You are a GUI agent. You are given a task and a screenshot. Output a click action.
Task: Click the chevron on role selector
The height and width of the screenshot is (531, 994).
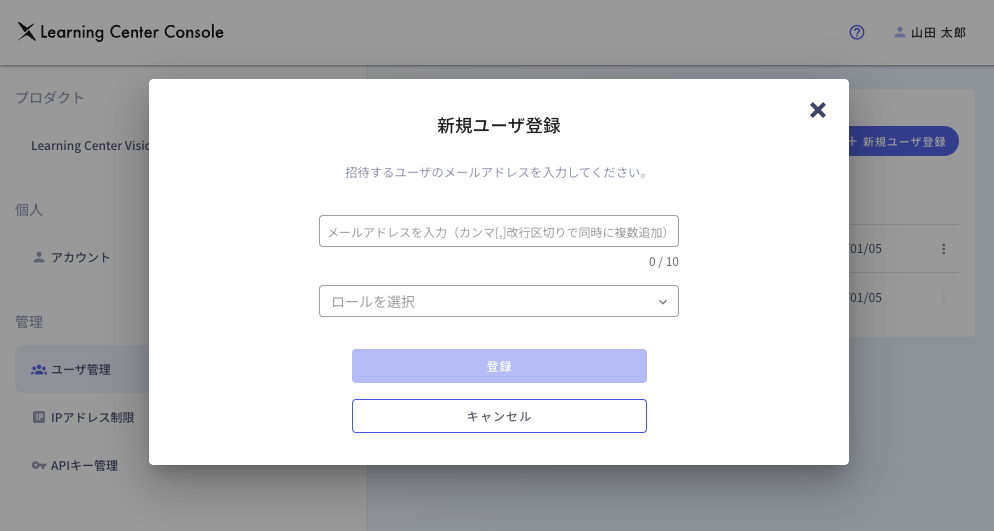662,302
